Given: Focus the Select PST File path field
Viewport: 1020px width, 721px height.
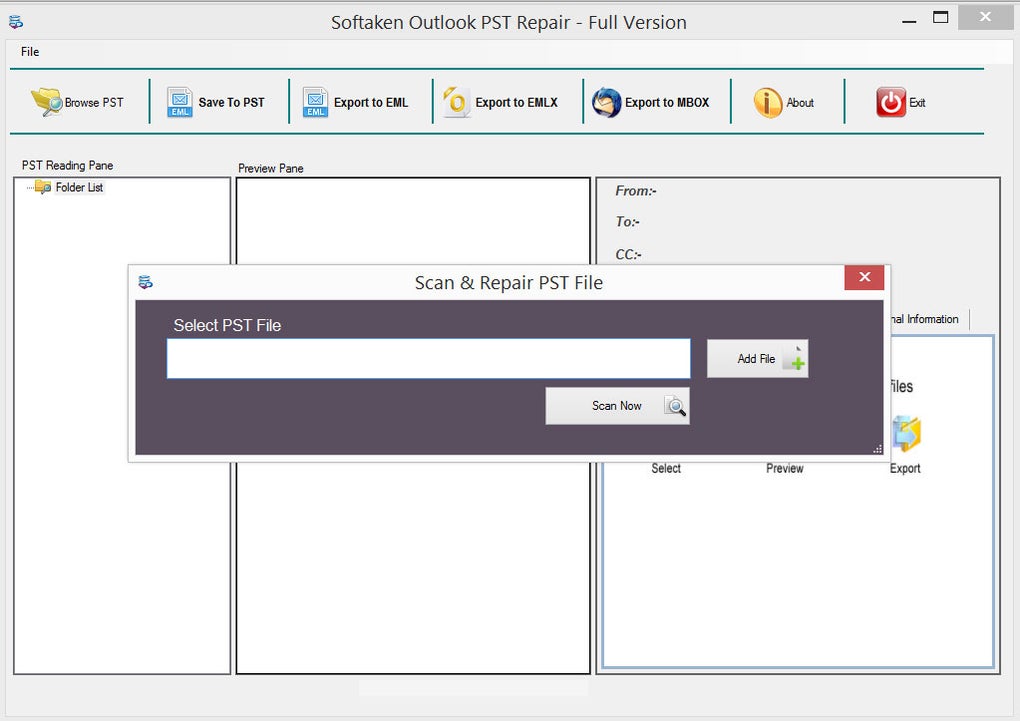Looking at the screenshot, I should 429,358.
